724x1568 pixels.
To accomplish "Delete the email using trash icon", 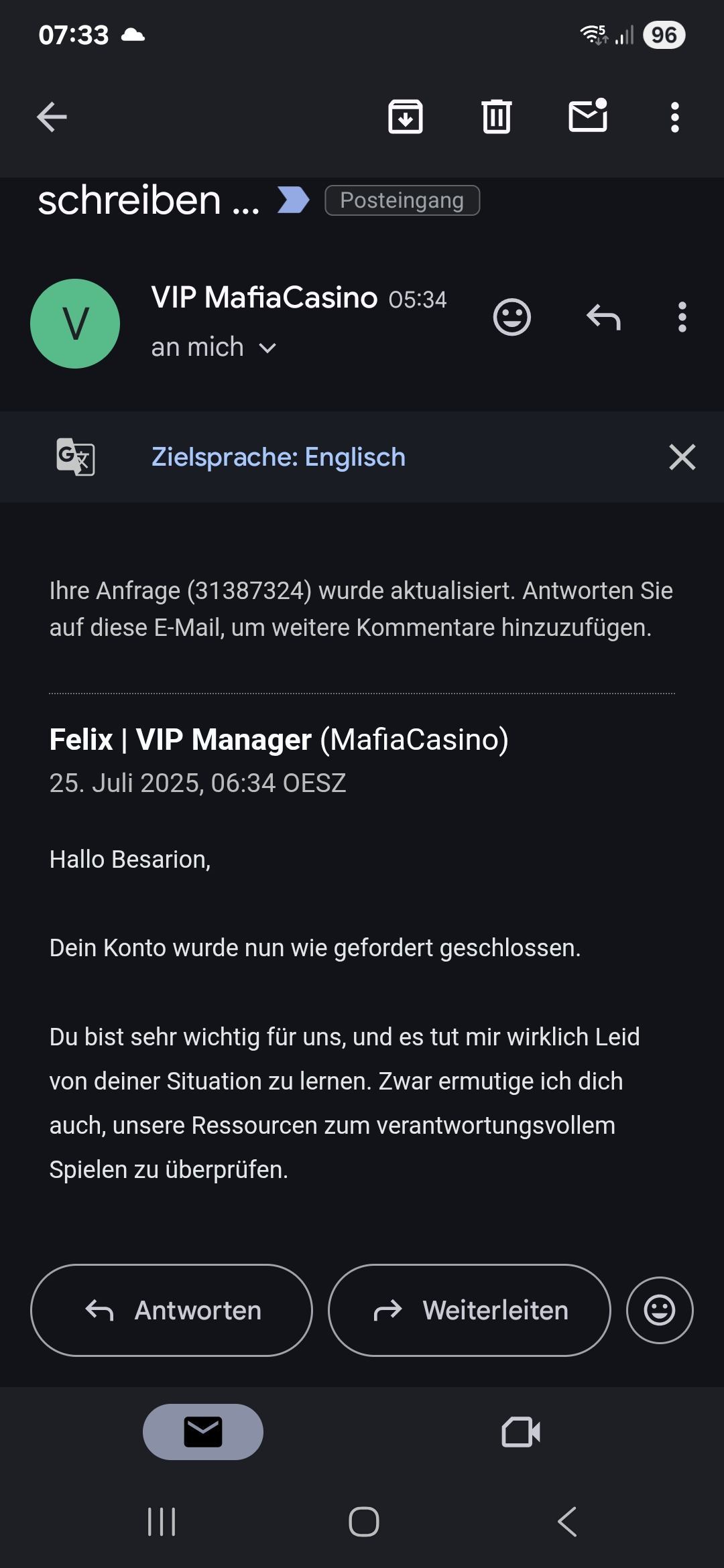I will tap(497, 117).
